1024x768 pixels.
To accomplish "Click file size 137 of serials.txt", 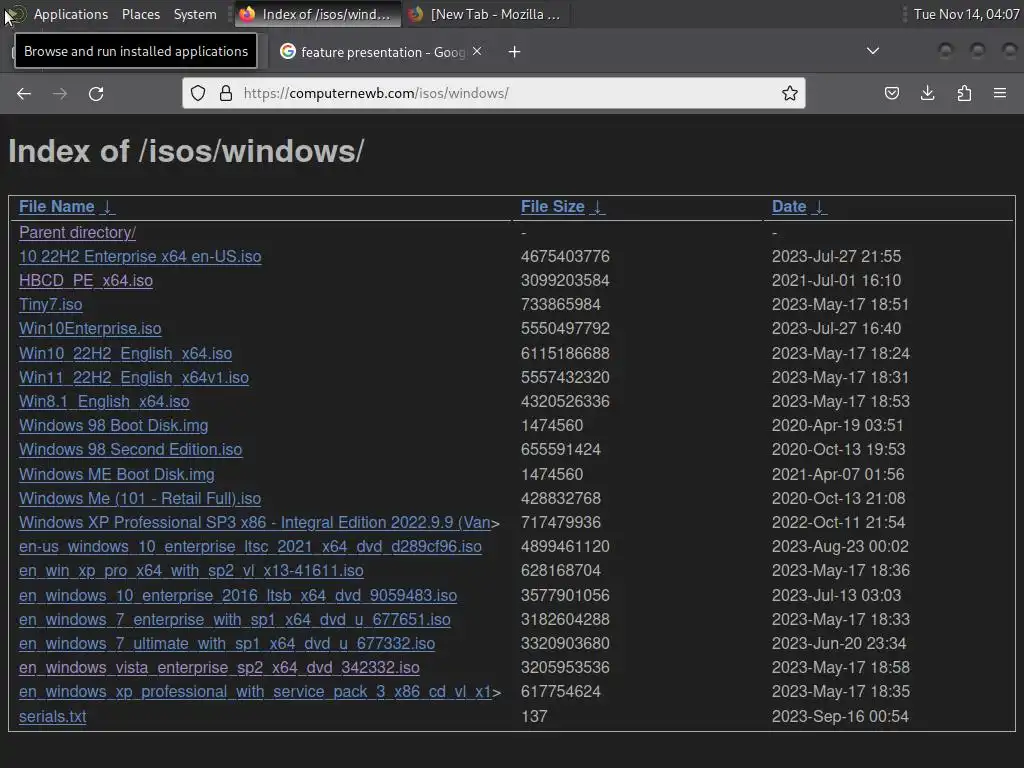I will point(534,716).
